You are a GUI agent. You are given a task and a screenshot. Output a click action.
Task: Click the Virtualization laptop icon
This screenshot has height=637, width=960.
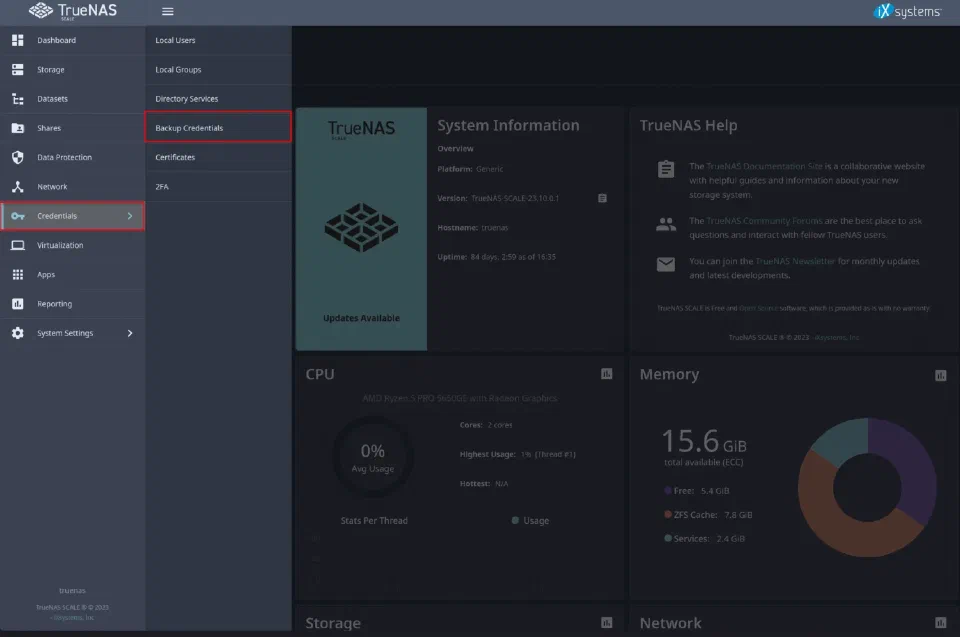pos(18,245)
